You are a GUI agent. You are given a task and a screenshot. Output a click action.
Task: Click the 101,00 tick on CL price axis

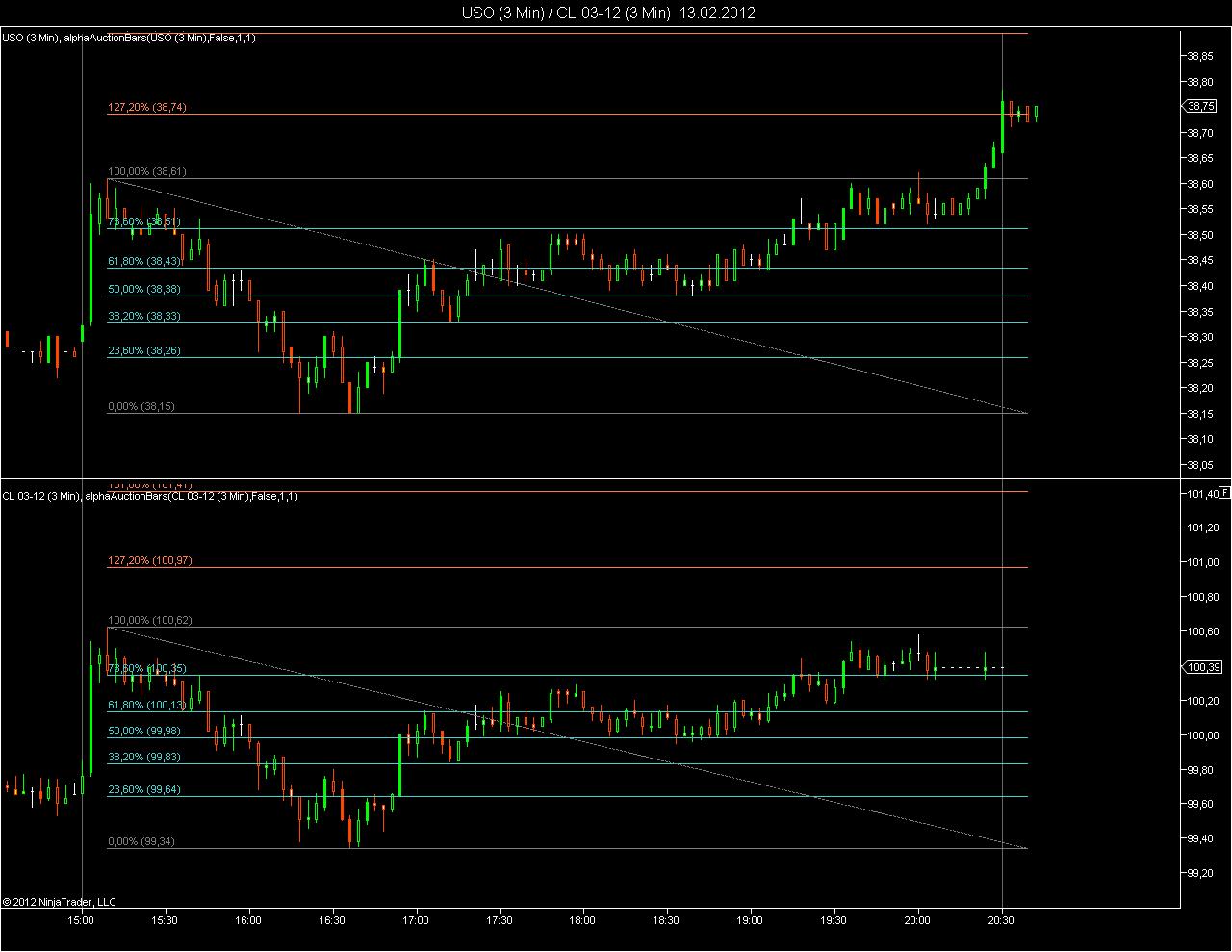[x=1202, y=562]
